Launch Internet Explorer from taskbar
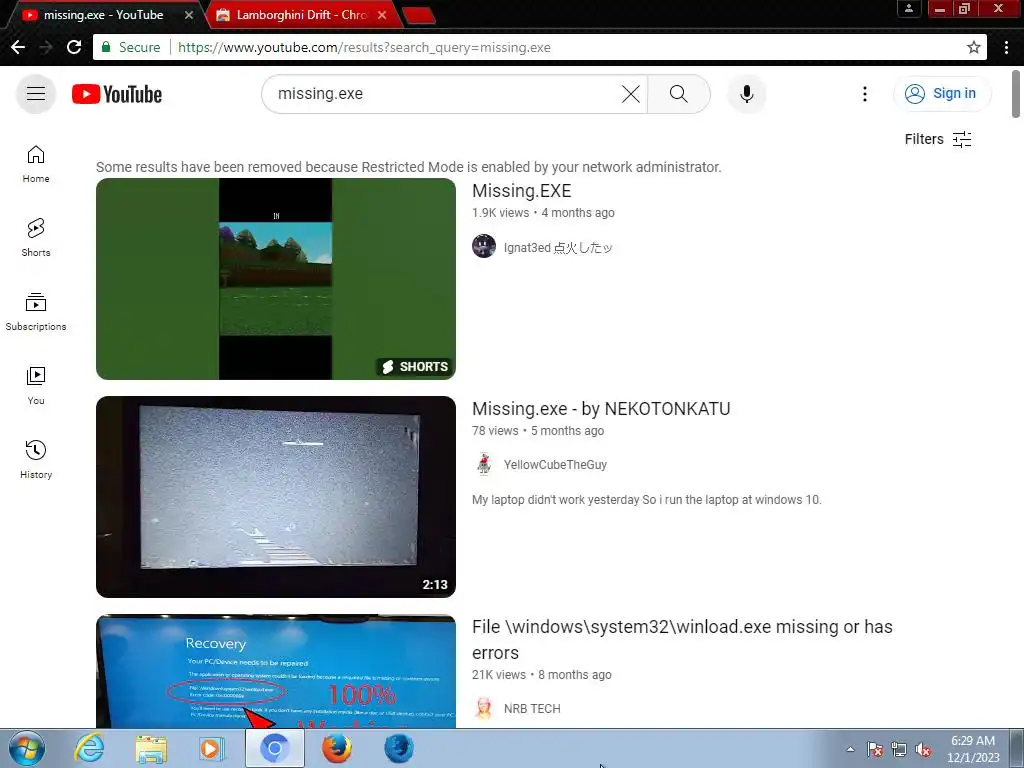Viewport: 1024px width, 768px height. [89, 748]
